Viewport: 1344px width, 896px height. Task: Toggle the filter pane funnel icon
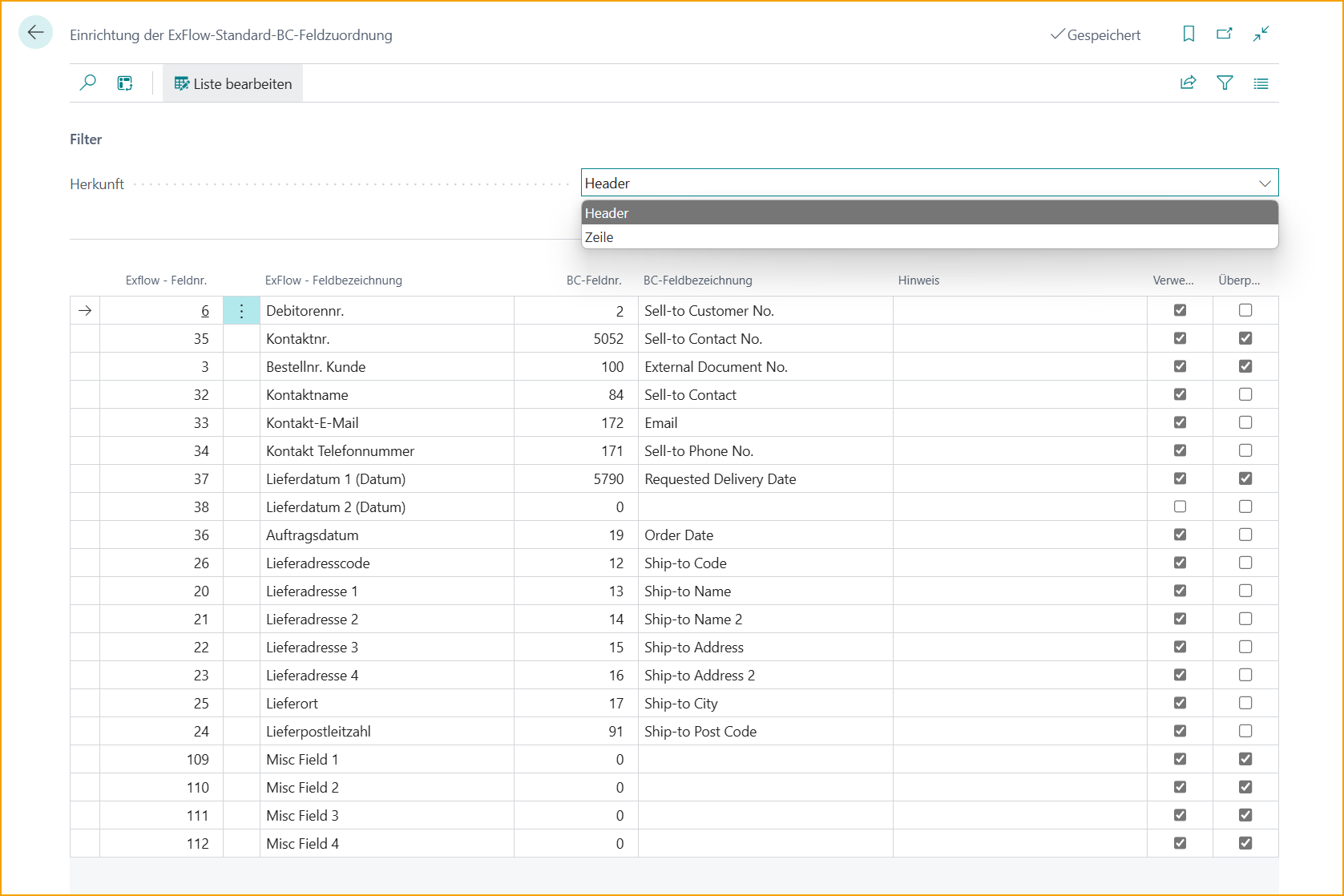tap(1225, 83)
